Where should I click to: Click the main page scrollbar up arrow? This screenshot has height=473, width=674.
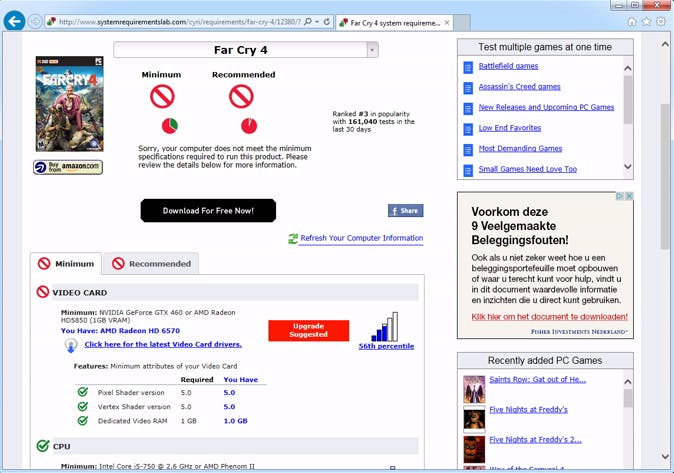[665, 44]
